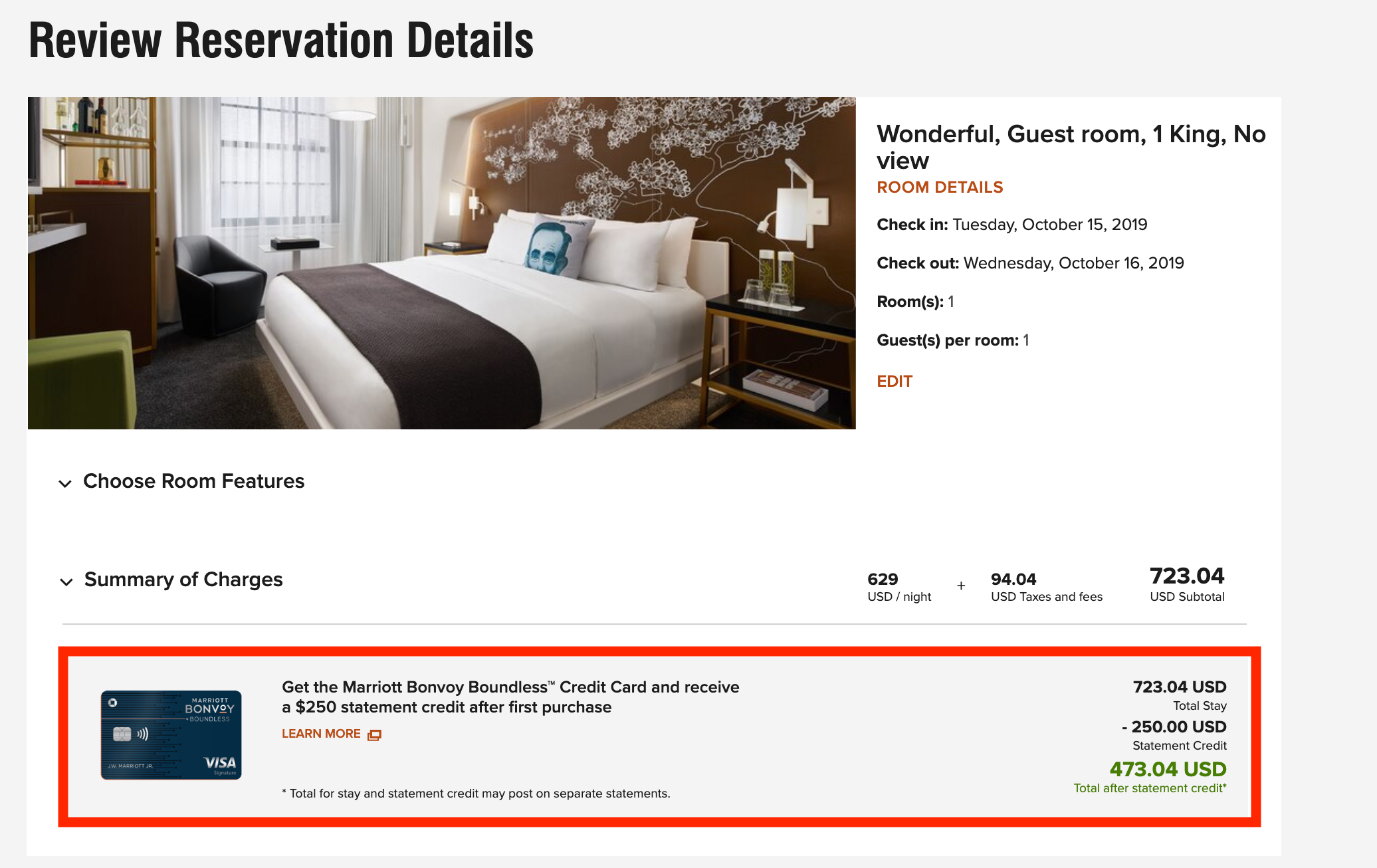
Task: Click the plus sign between rate and taxes
Action: point(961,586)
